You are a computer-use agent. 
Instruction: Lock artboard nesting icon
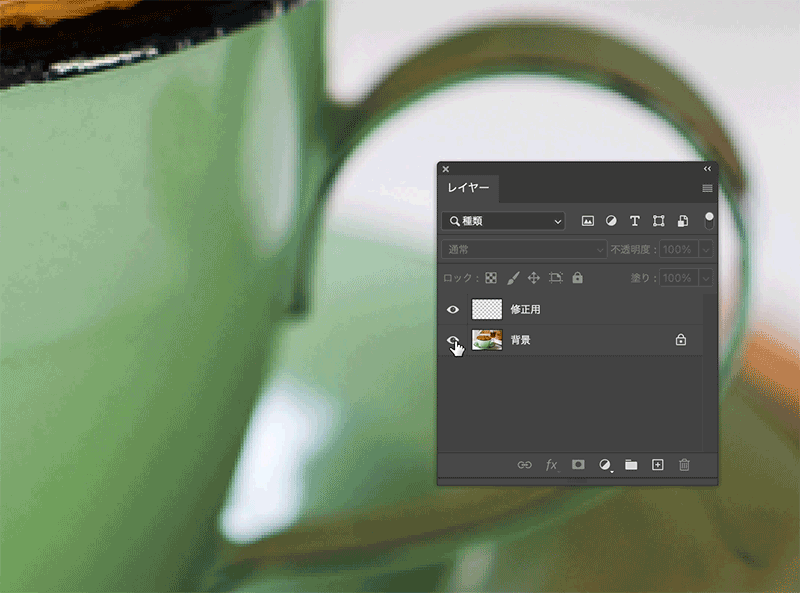[556, 278]
